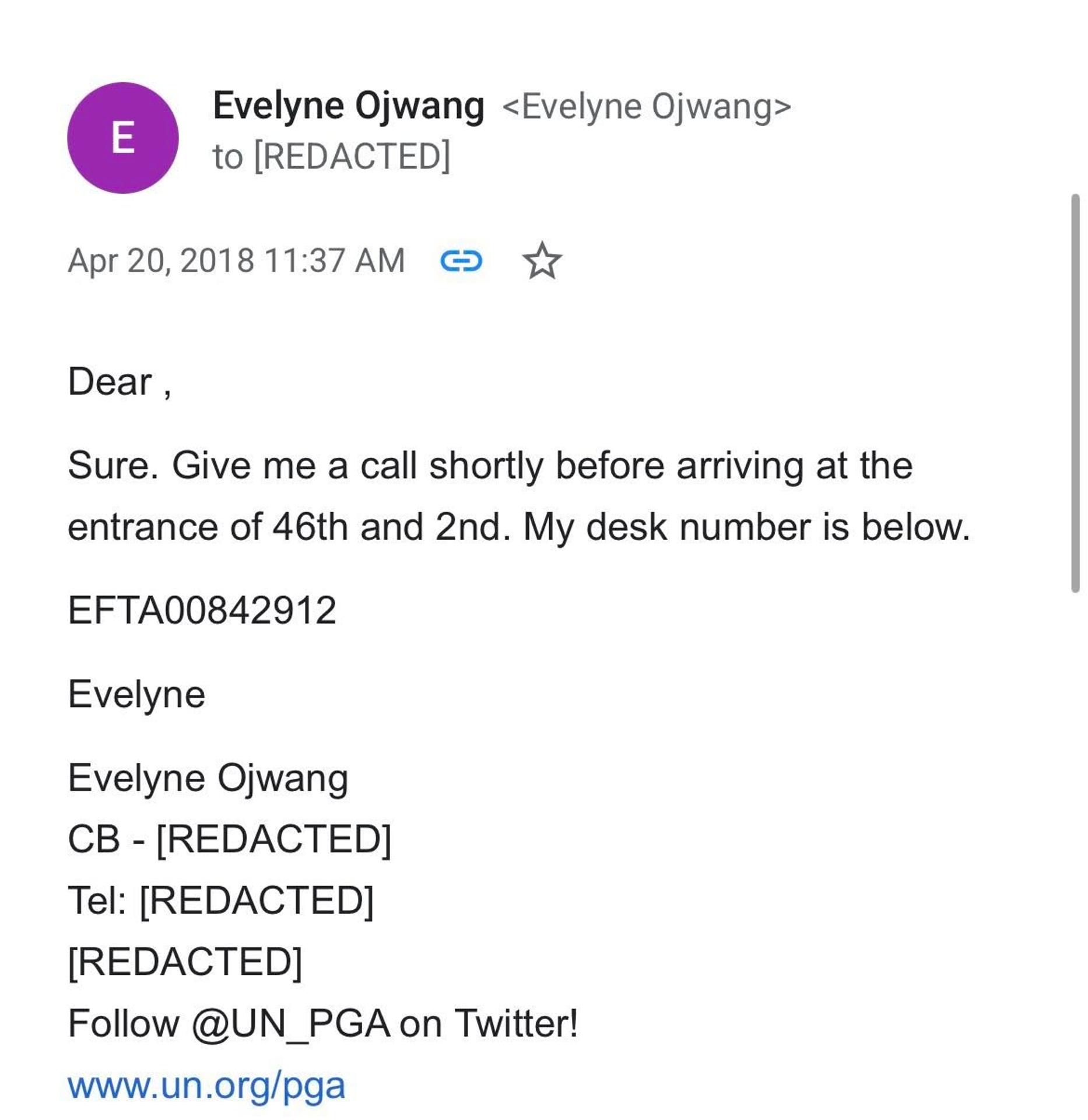Expand the 'to [REDACTED]' recipient details
The image size is (1088, 1120).
click(x=331, y=156)
